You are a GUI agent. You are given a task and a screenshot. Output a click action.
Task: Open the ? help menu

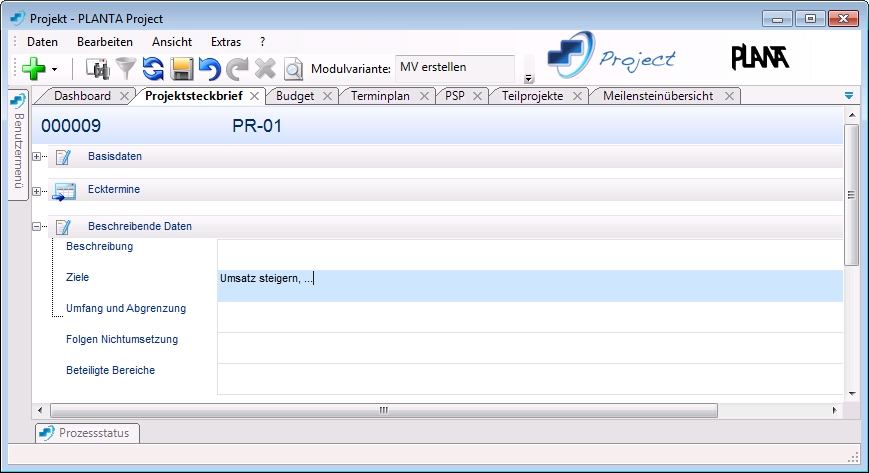[262, 42]
